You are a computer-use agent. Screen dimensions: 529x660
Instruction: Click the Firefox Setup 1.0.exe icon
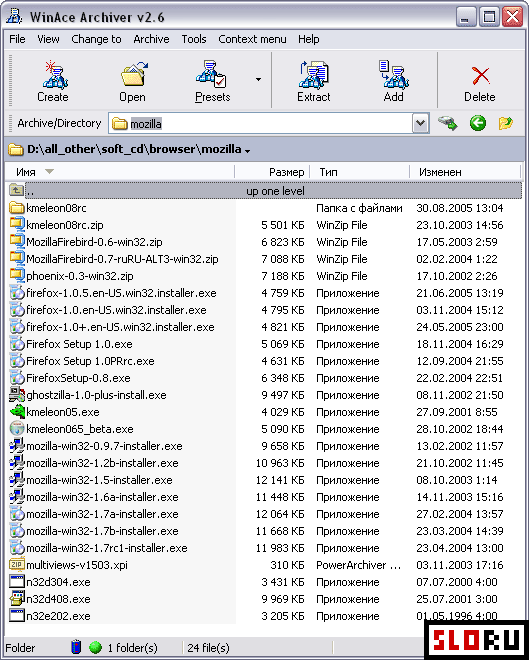pyautogui.click(x=17, y=344)
